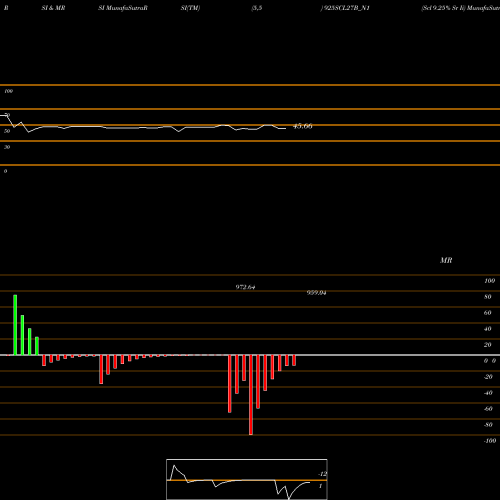
Task: Click the MR indicator label
Action: pyautogui.click(x=446, y=260)
